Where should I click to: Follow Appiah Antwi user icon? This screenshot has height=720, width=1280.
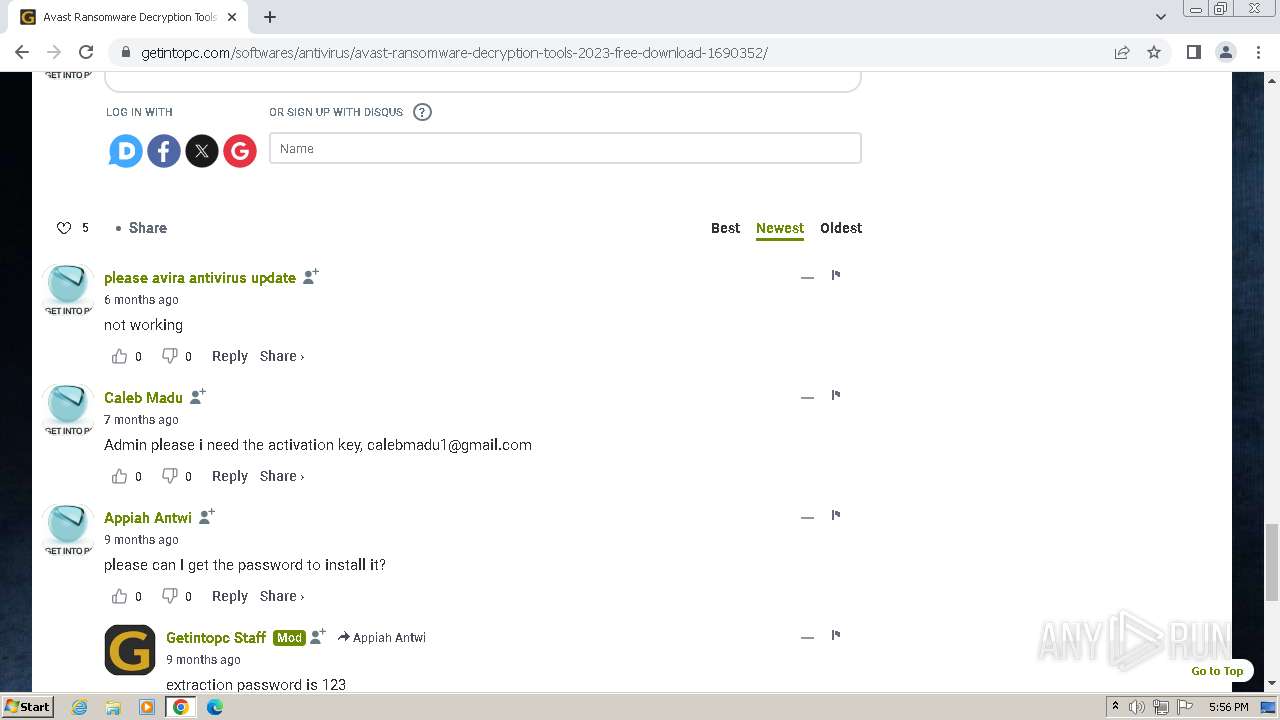207,516
